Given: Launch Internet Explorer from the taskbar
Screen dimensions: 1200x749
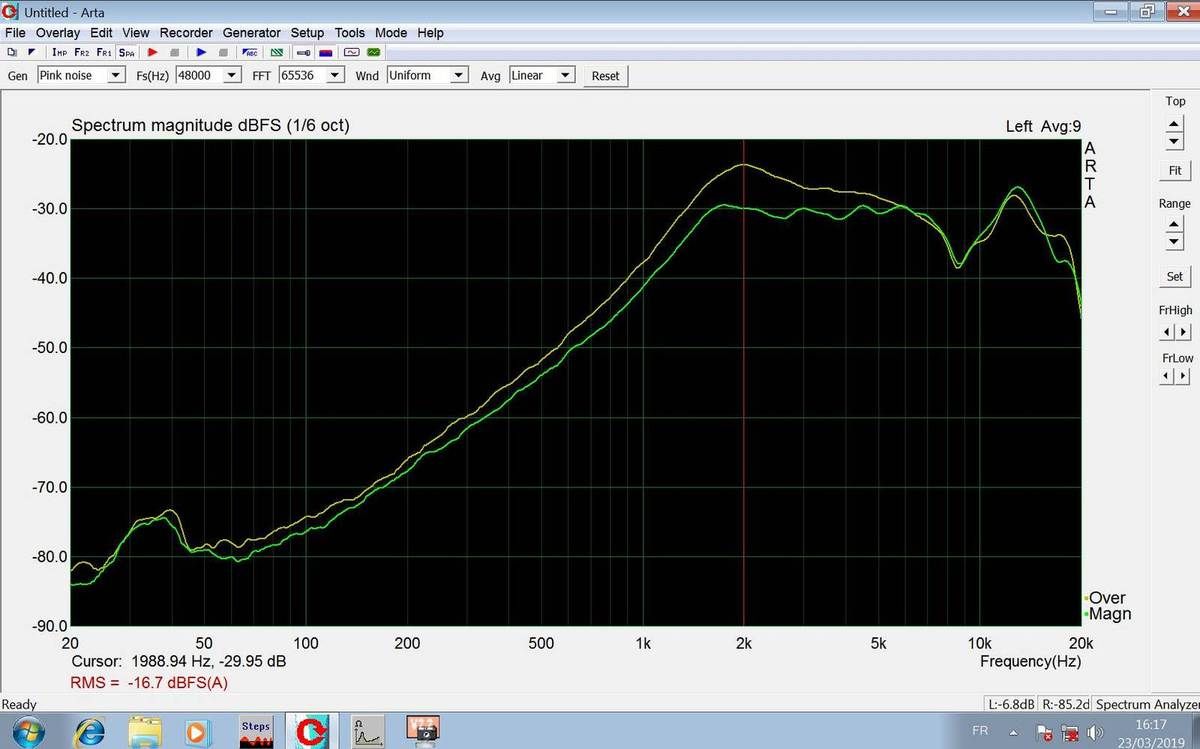Looking at the screenshot, I should pos(90,732).
